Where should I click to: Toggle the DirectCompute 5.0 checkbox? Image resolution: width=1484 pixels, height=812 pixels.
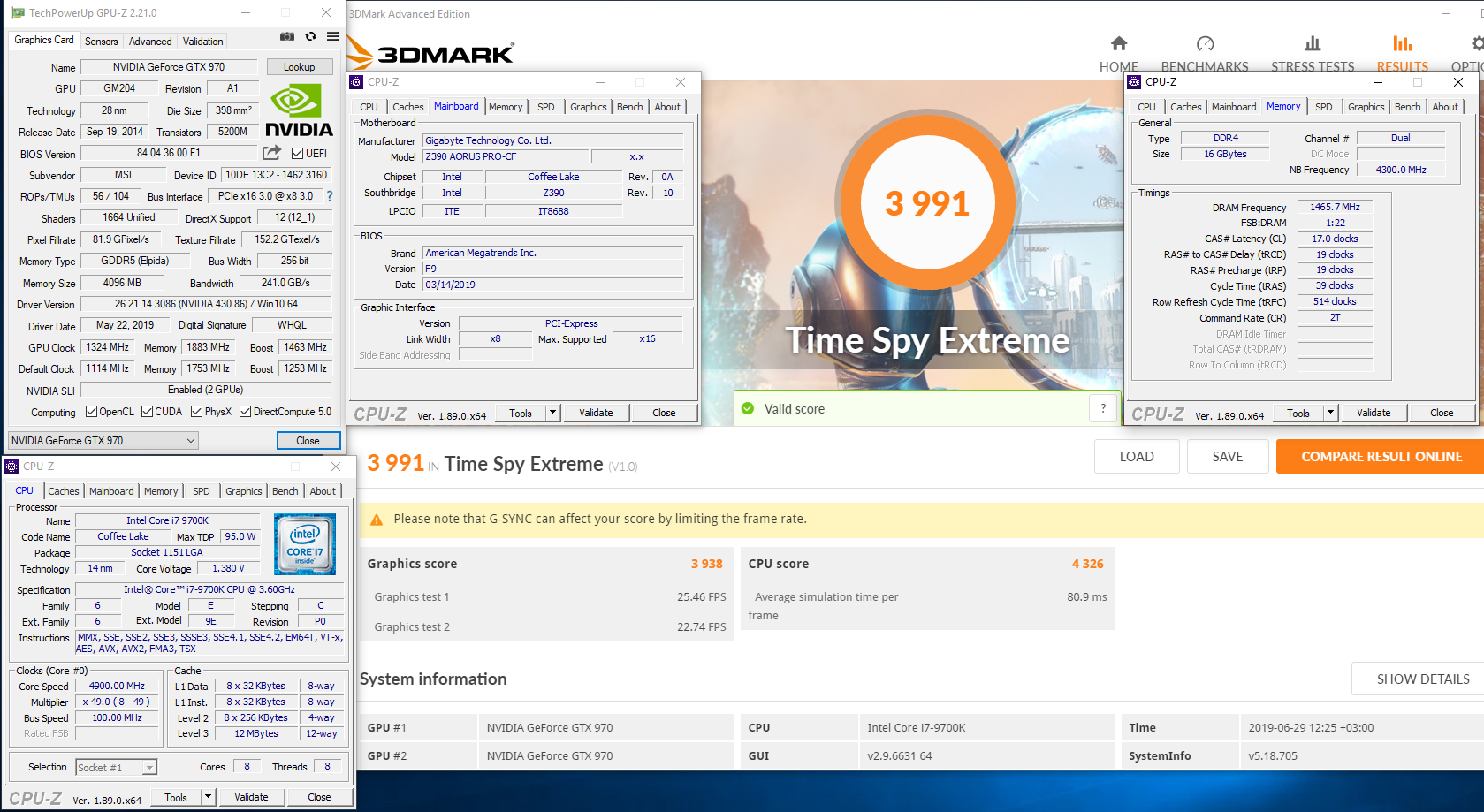(x=246, y=412)
